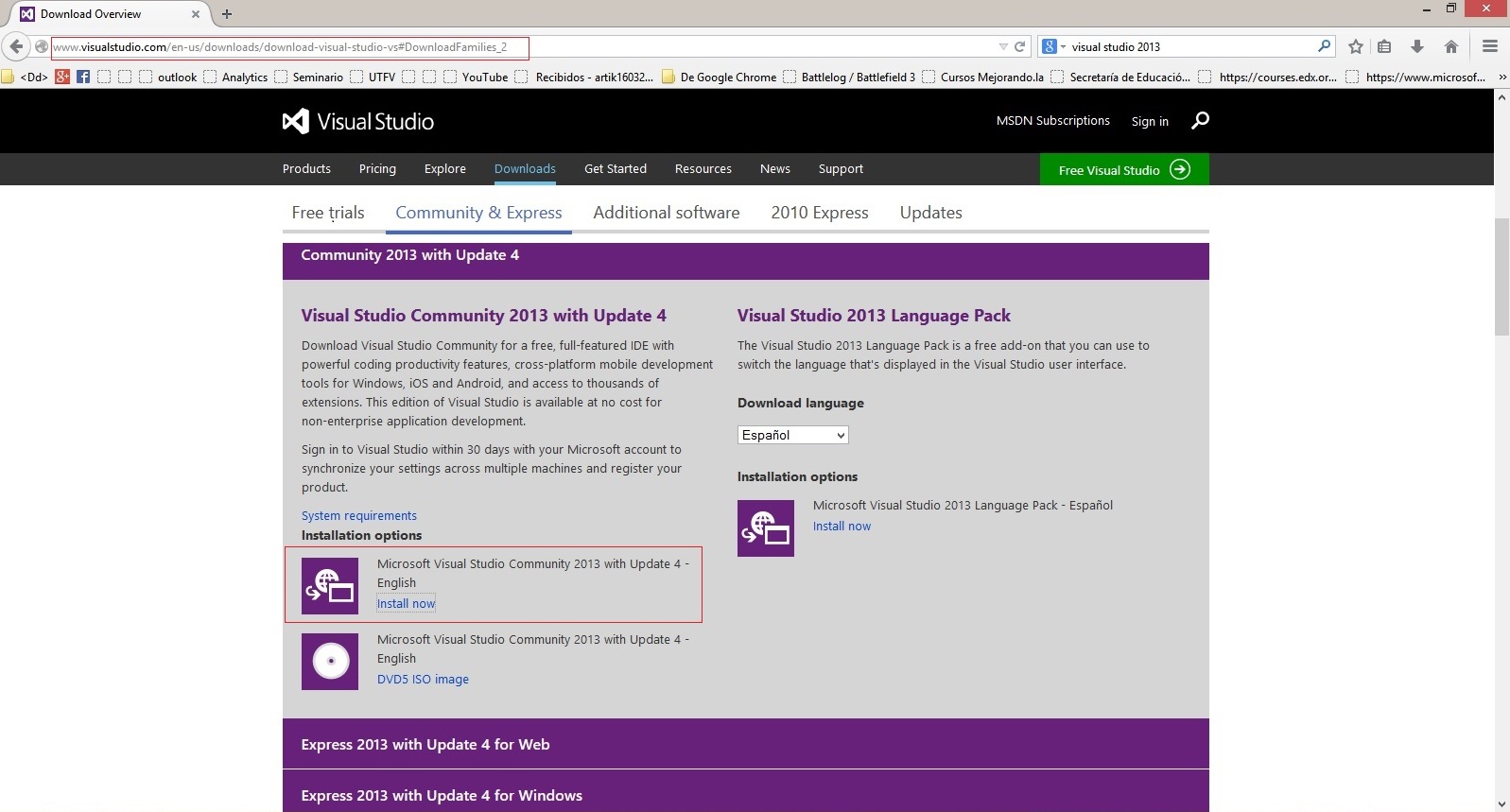Viewport: 1510px width, 812px height.
Task: Open the Facebook bookmark icon
Action: 83,77
